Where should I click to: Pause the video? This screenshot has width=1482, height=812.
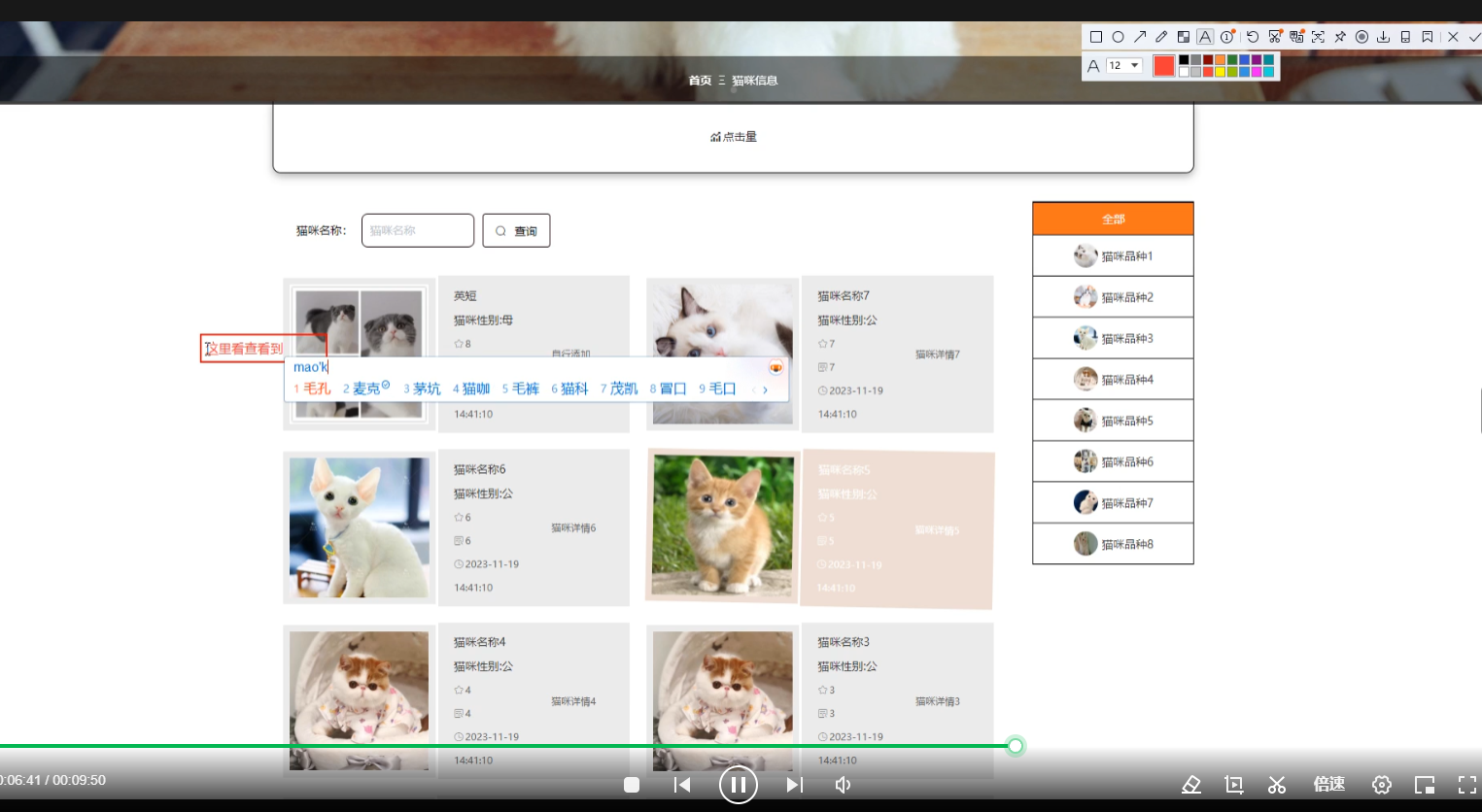coord(739,785)
